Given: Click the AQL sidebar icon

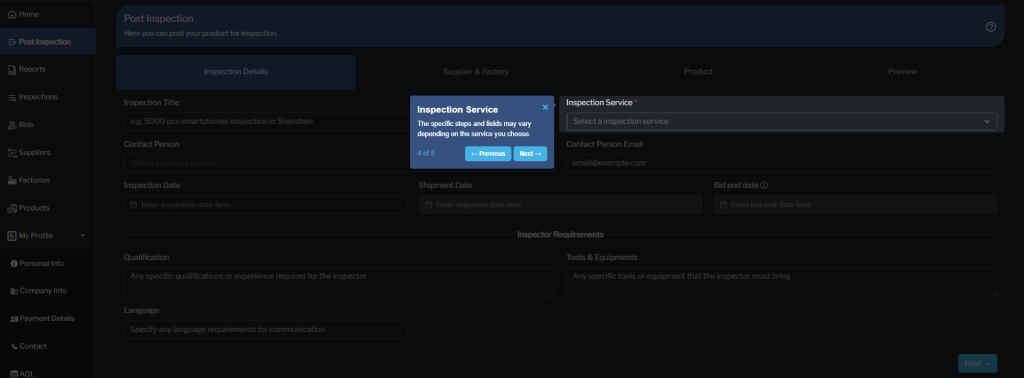Looking at the screenshot, I should pyautogui.click(x=14, y=374).
